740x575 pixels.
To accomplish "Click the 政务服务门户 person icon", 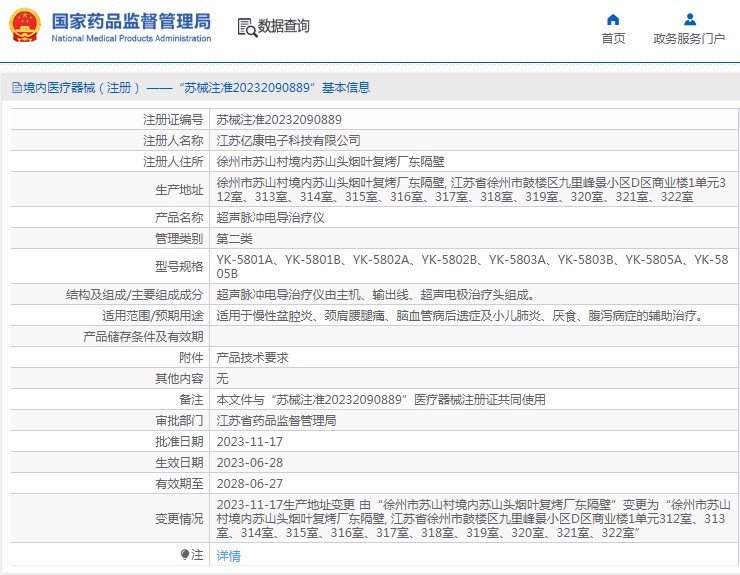I will coord(689,20).
